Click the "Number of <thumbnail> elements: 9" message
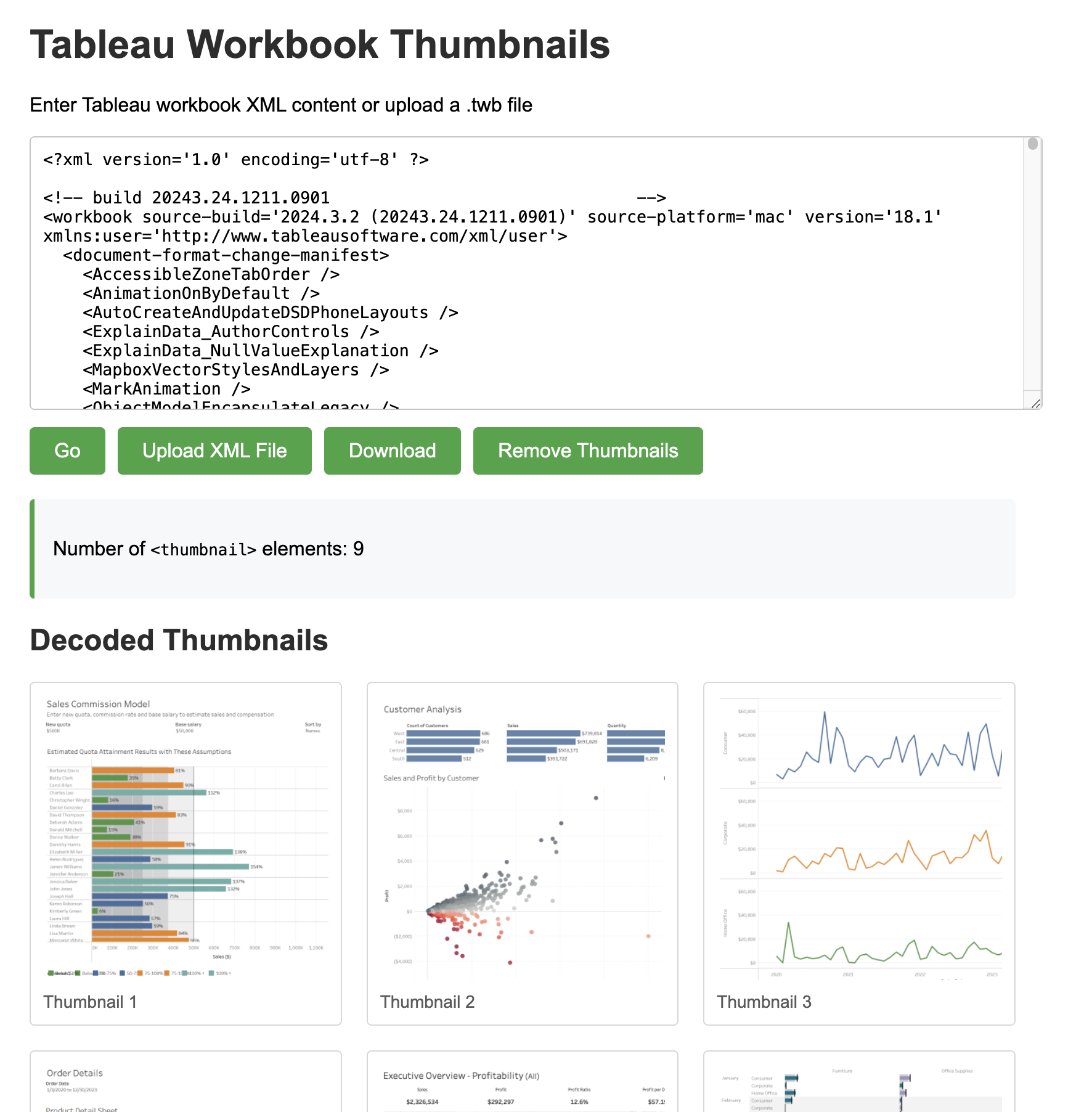 coord(208,549)
